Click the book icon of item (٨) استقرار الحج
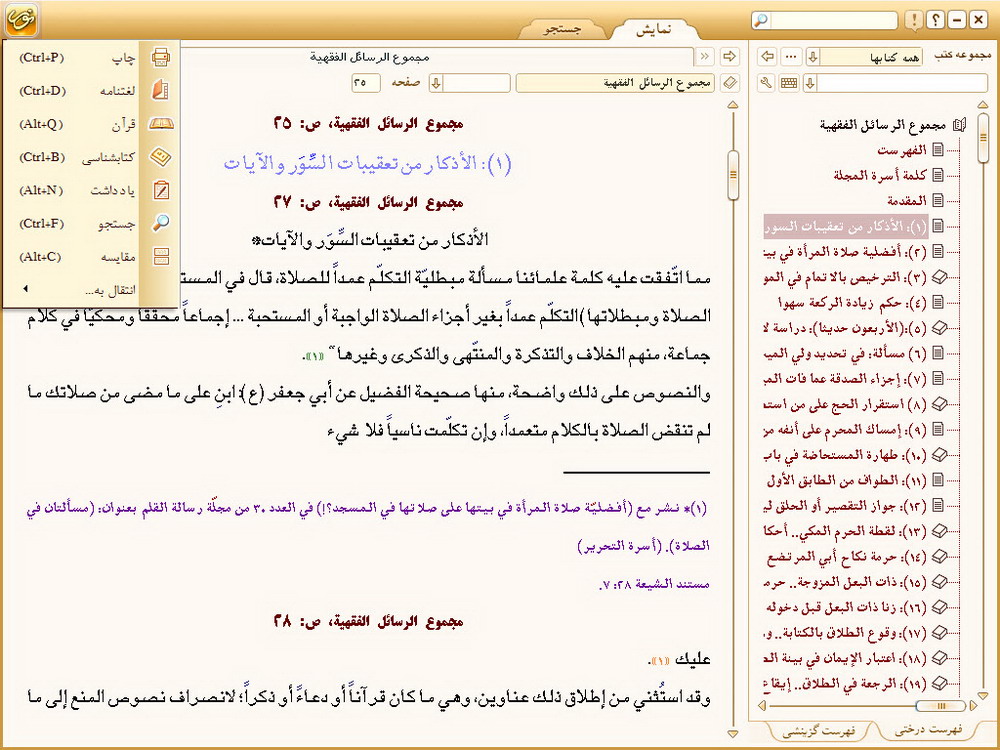 point(939,404)
